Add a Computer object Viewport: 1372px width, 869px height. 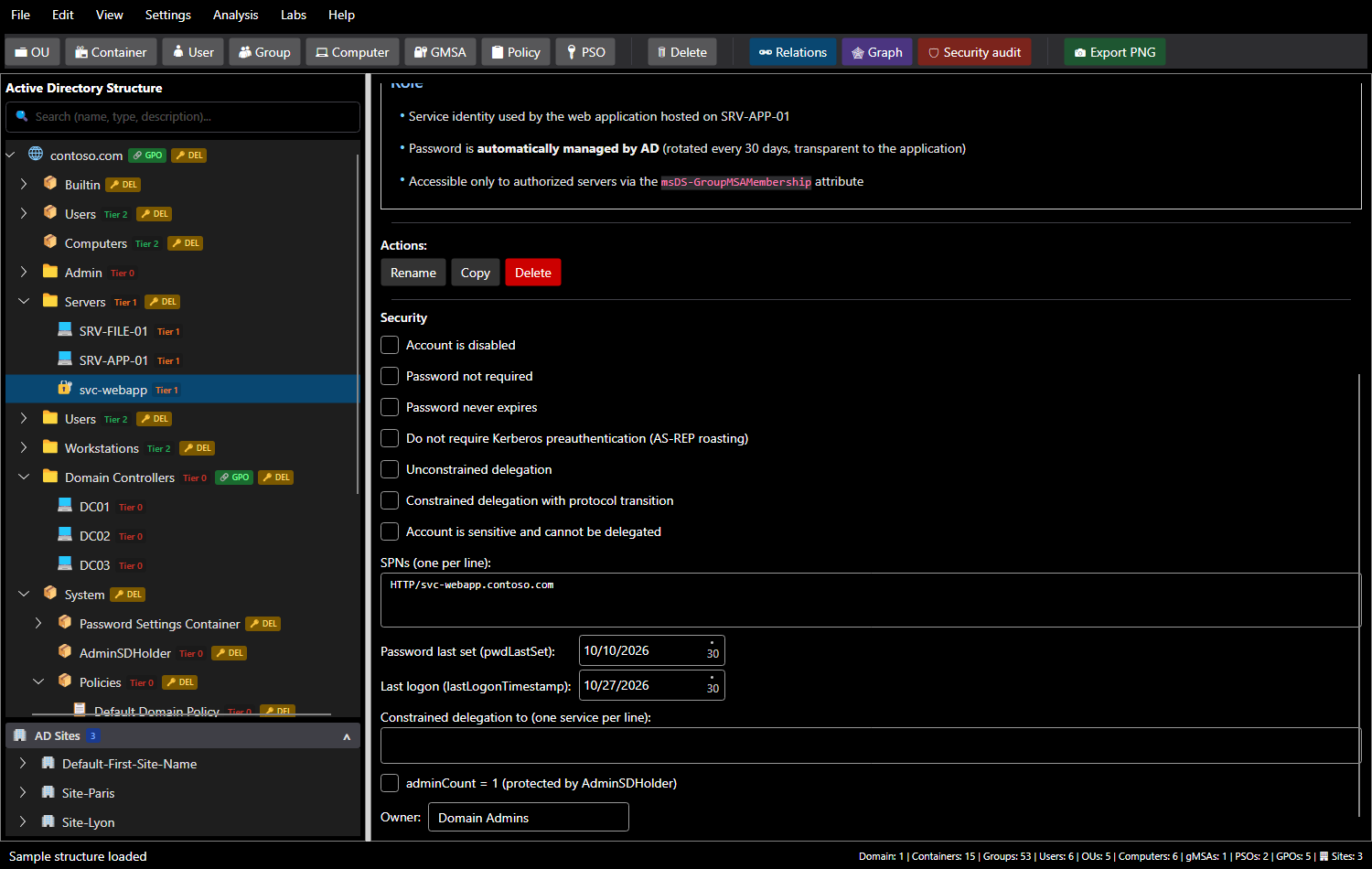pyautogui.click(x=352, y=52)
